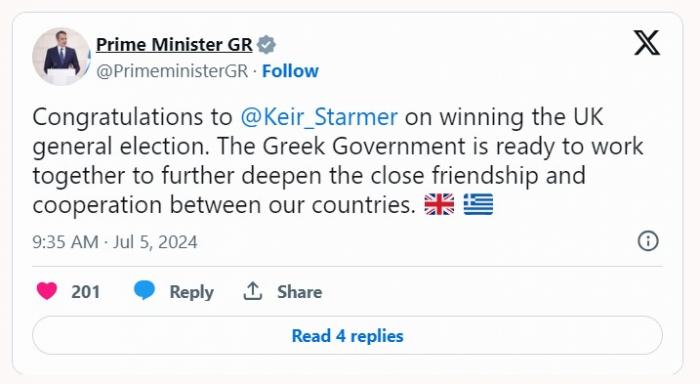This screenshot has width=700, height=384.
Task: Like the tweet with the heart icon
Action: (x=47, y=291)
